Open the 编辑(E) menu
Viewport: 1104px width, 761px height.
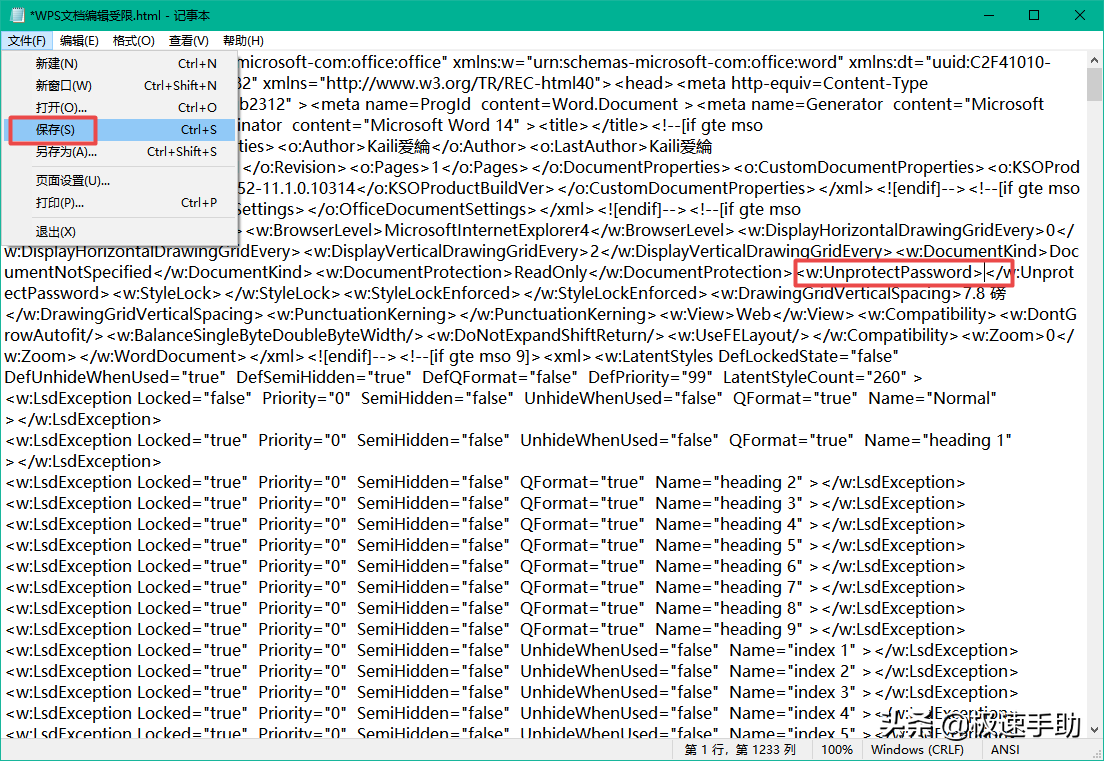(x=79, y=41)
